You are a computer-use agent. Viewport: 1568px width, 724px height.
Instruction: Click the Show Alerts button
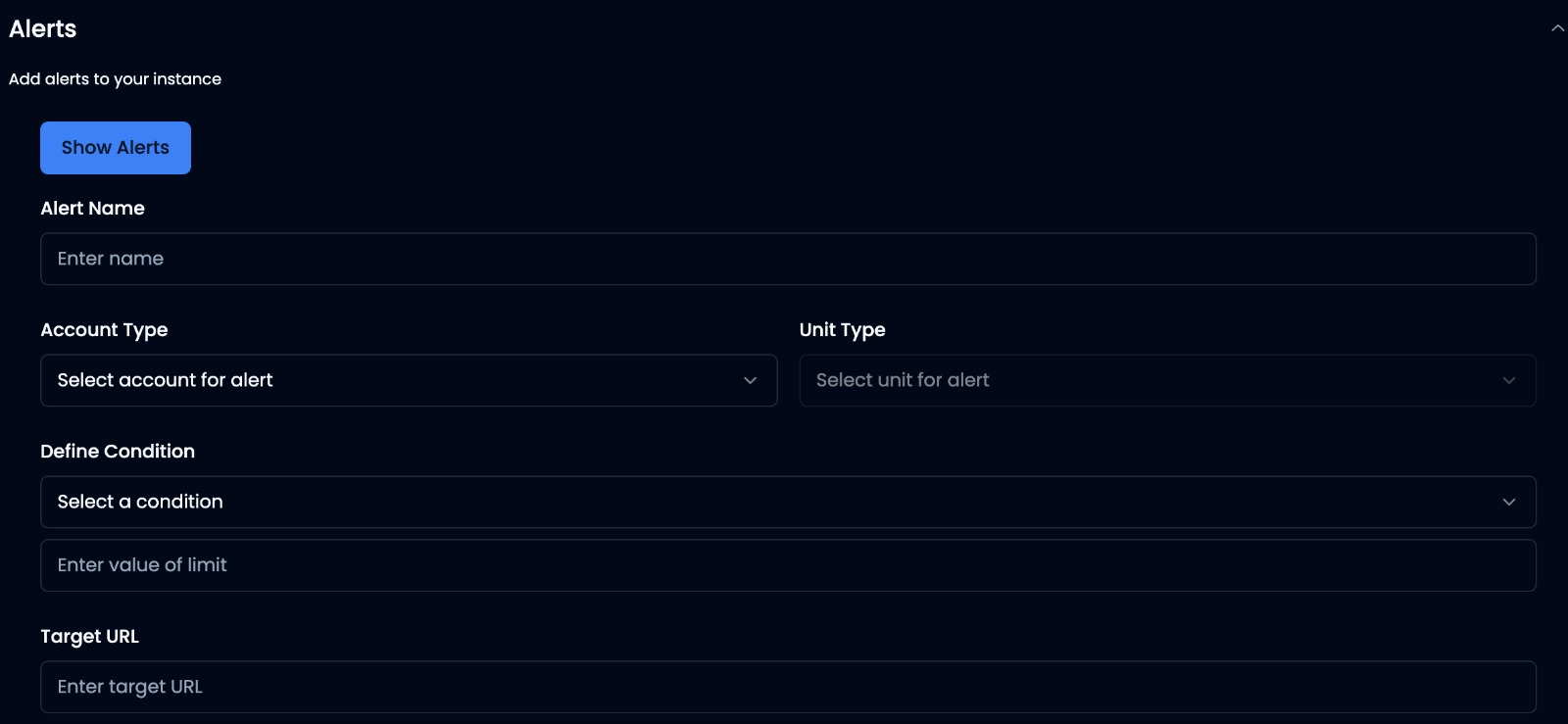coord(116,148)
